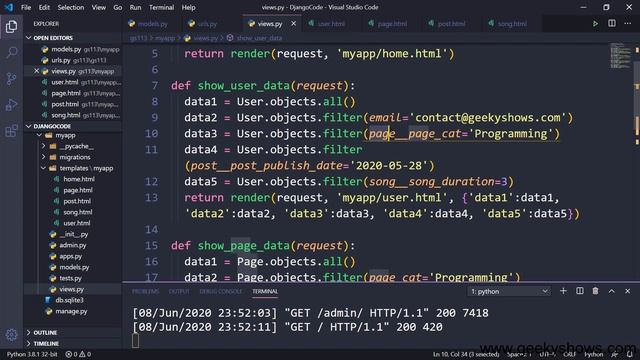Screen dimensions: 640x360
Task: Open db.sqlite3 in file tree
Action: click(x=69, y=300)
